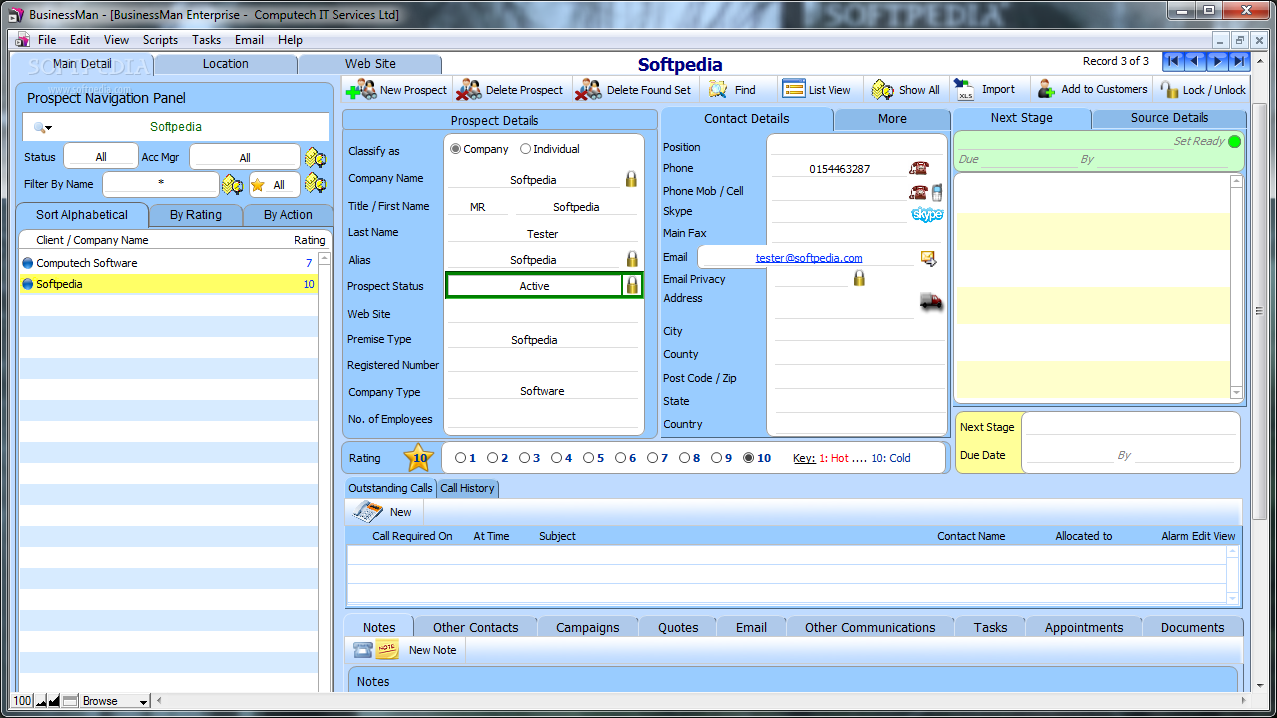Switch to the Web Site tab

point(370,63)
